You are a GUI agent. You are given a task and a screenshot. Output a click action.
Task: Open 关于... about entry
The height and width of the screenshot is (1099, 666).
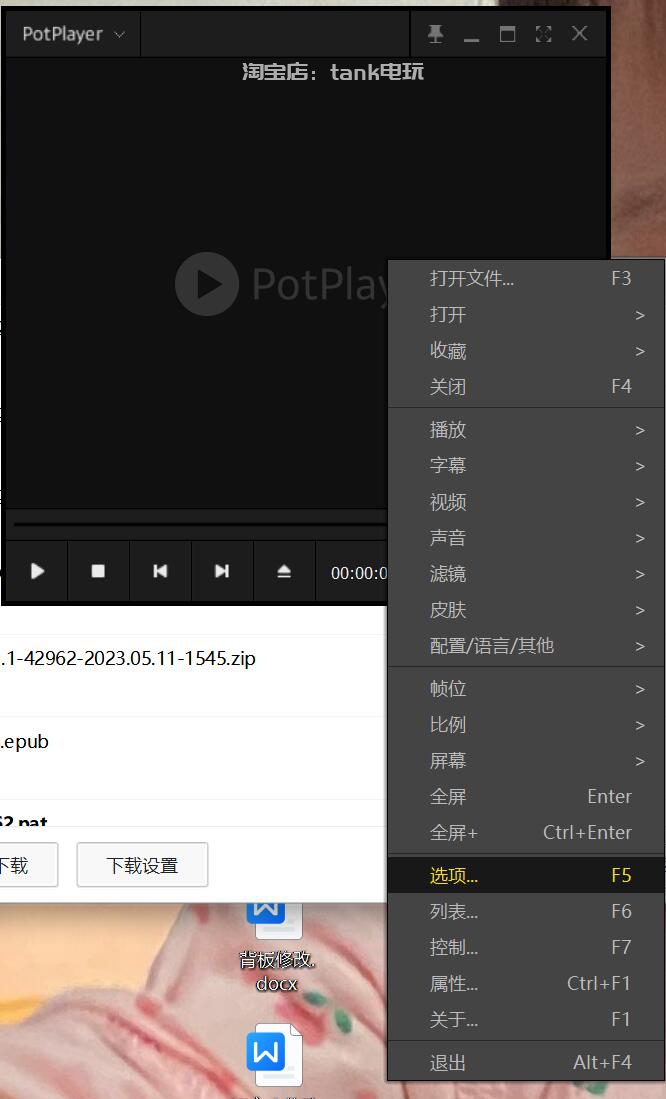(x=526, y=1019)
